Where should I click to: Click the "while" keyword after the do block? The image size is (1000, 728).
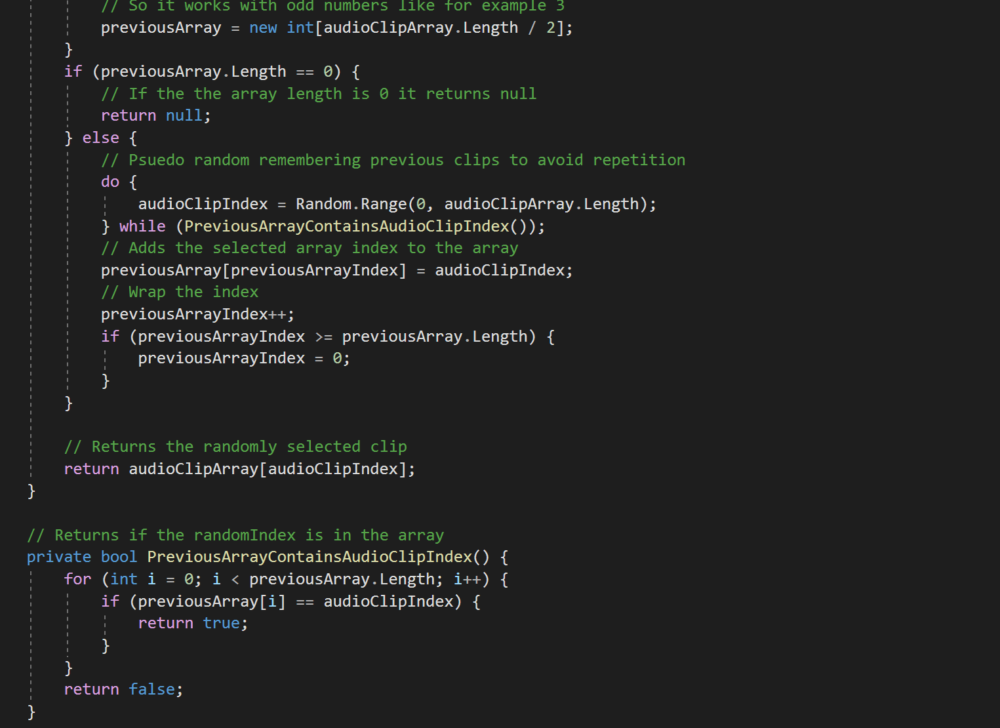coord(142,226)
